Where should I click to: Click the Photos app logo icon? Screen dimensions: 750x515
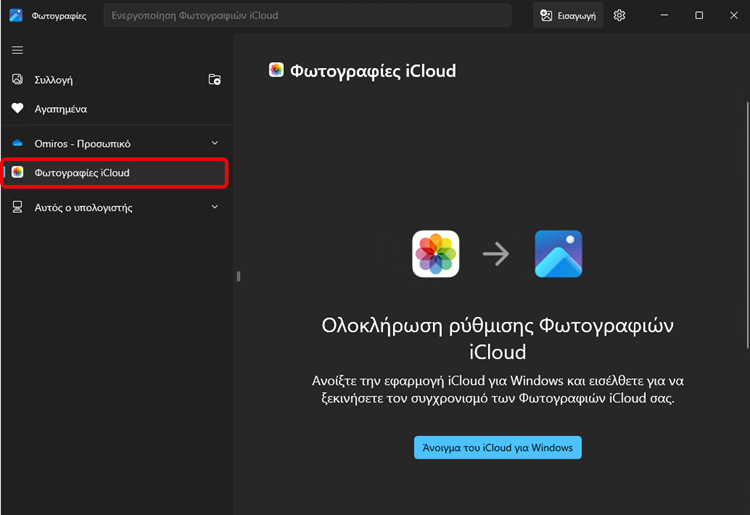(16, 15)
